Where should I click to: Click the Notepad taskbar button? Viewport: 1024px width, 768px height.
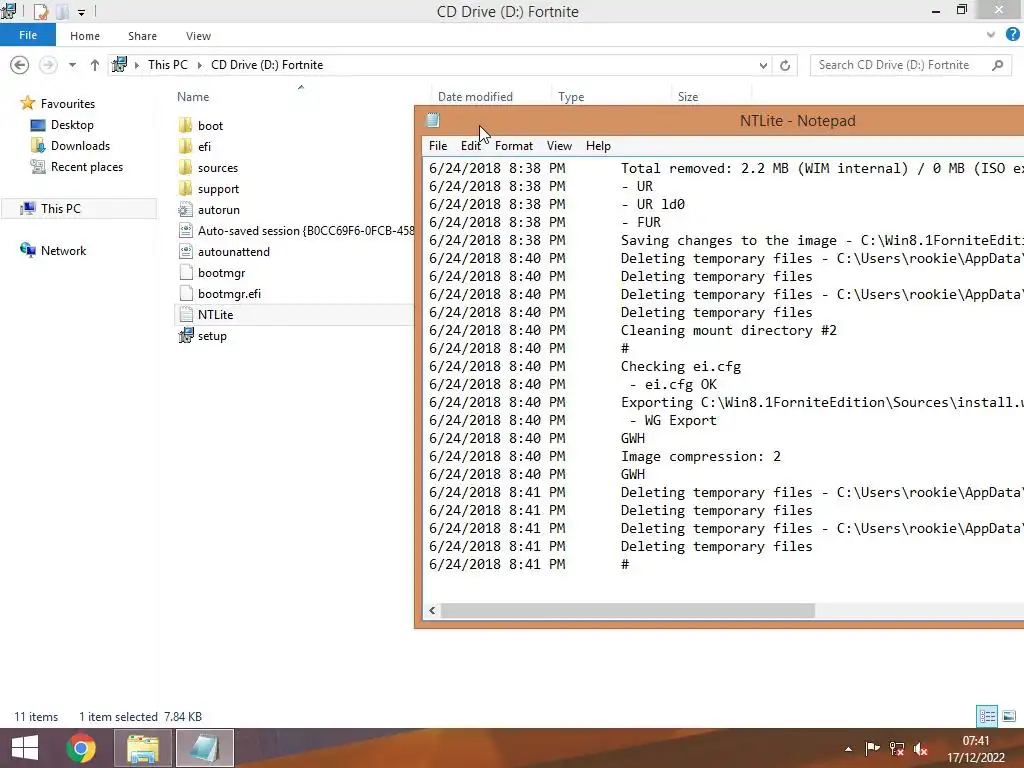(204, 748)
